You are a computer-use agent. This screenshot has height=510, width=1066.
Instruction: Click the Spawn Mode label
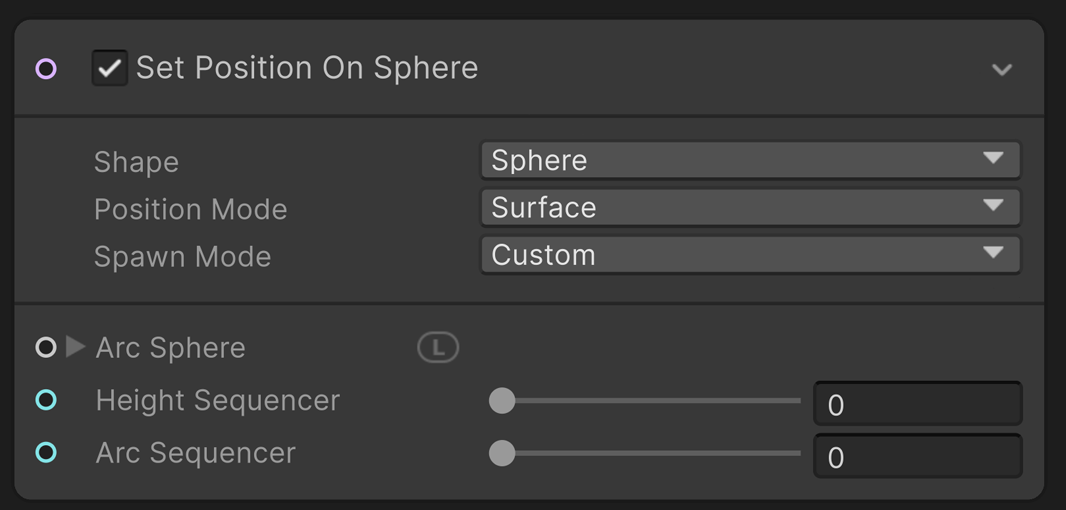183,256
